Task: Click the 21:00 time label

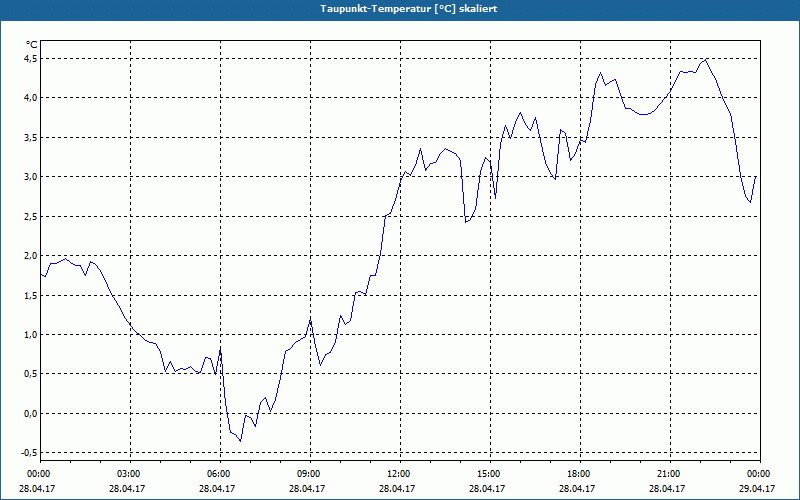Action: tap(668, 474)
